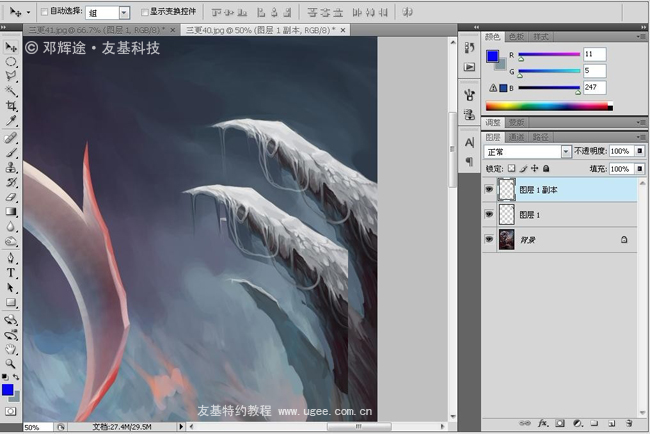Screen dimensions: 650x434
Task: Switch to the 通道 tab
Action: click(517, 137)
